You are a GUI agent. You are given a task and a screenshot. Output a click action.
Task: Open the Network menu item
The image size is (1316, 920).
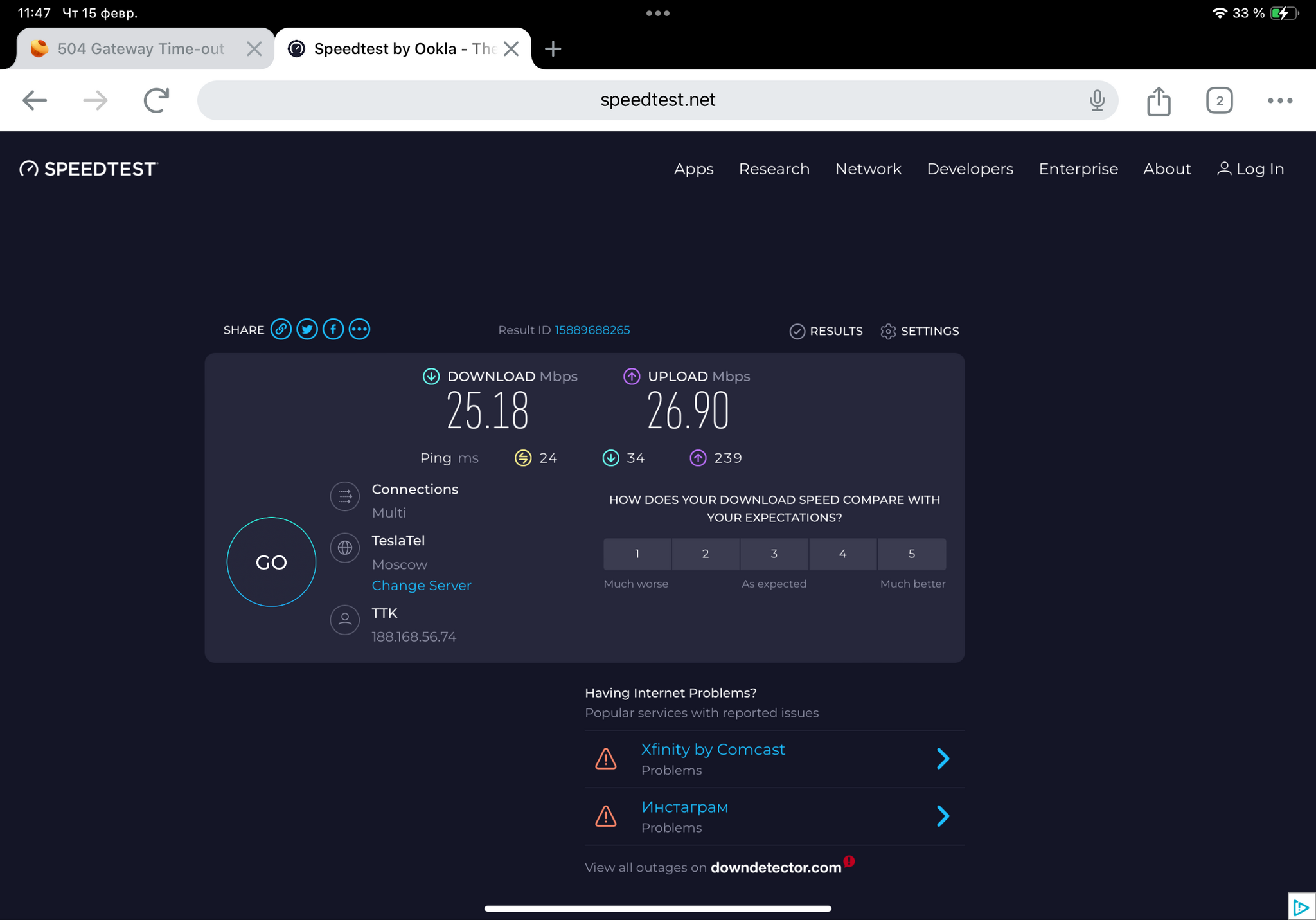(x=868, y=168)
